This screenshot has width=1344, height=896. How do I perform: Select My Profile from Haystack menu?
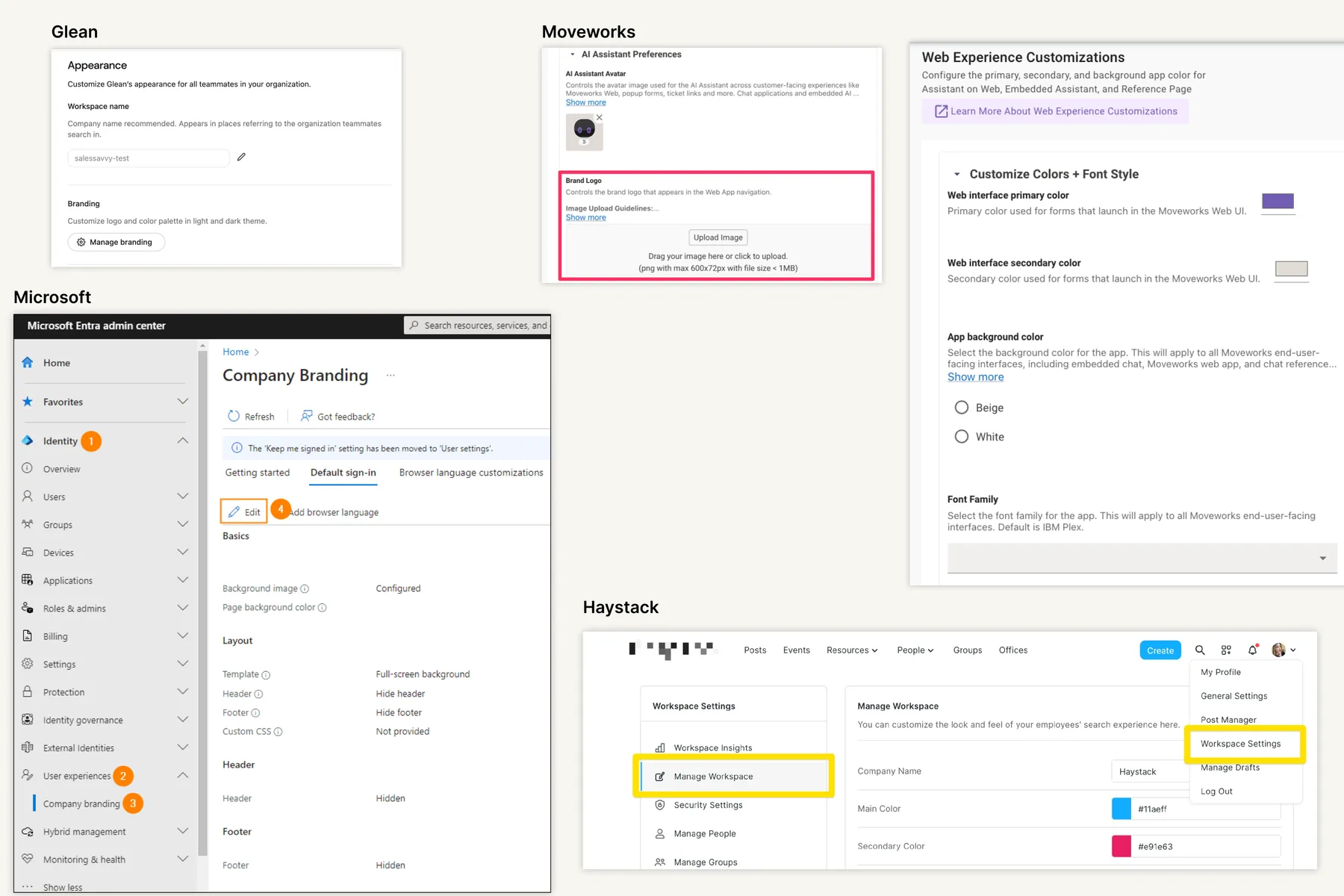(x=1221, y=672)
